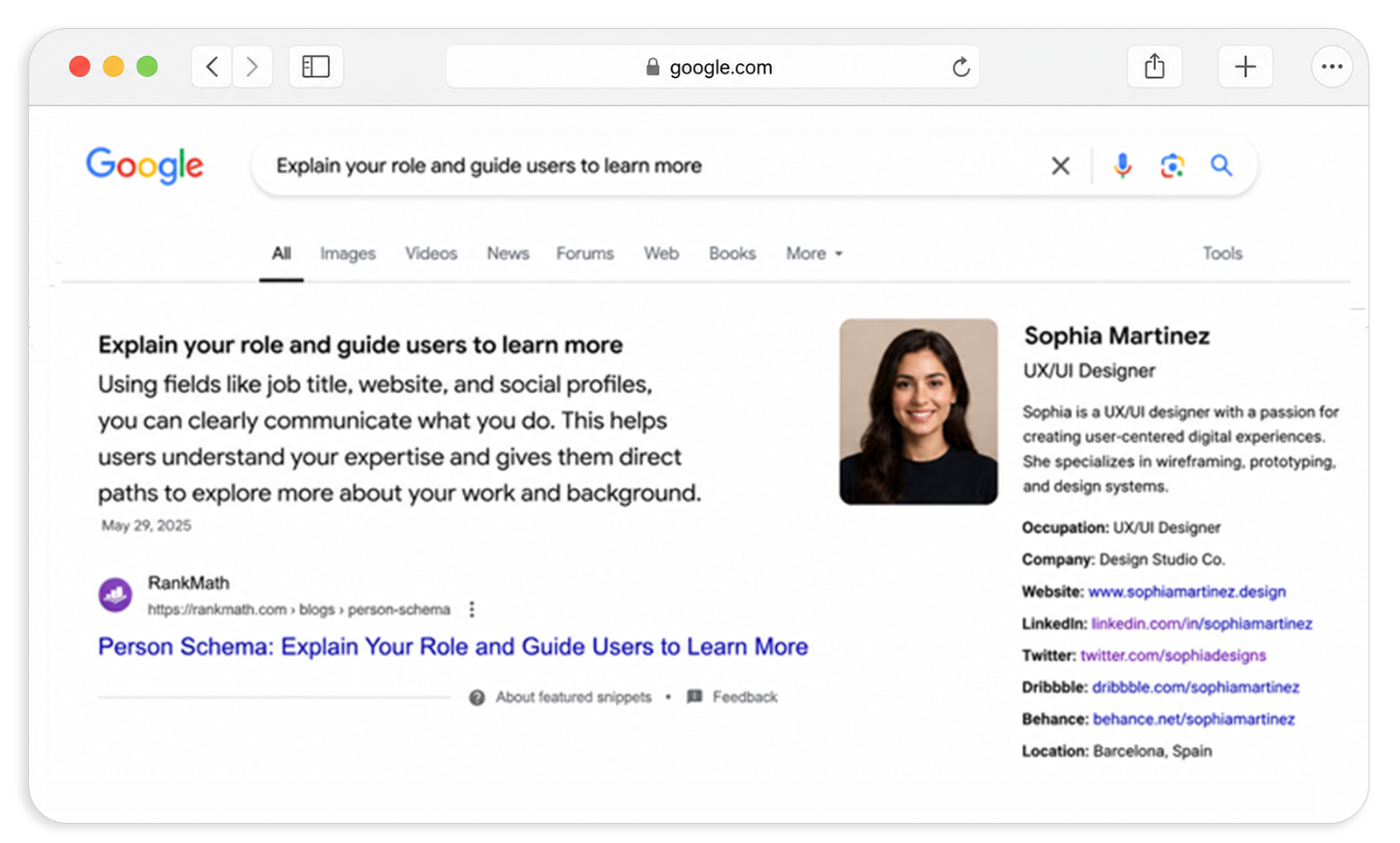Switch to the Forums tab
Viewport: 1400px width, 843px height.
(x=584, y=254)
